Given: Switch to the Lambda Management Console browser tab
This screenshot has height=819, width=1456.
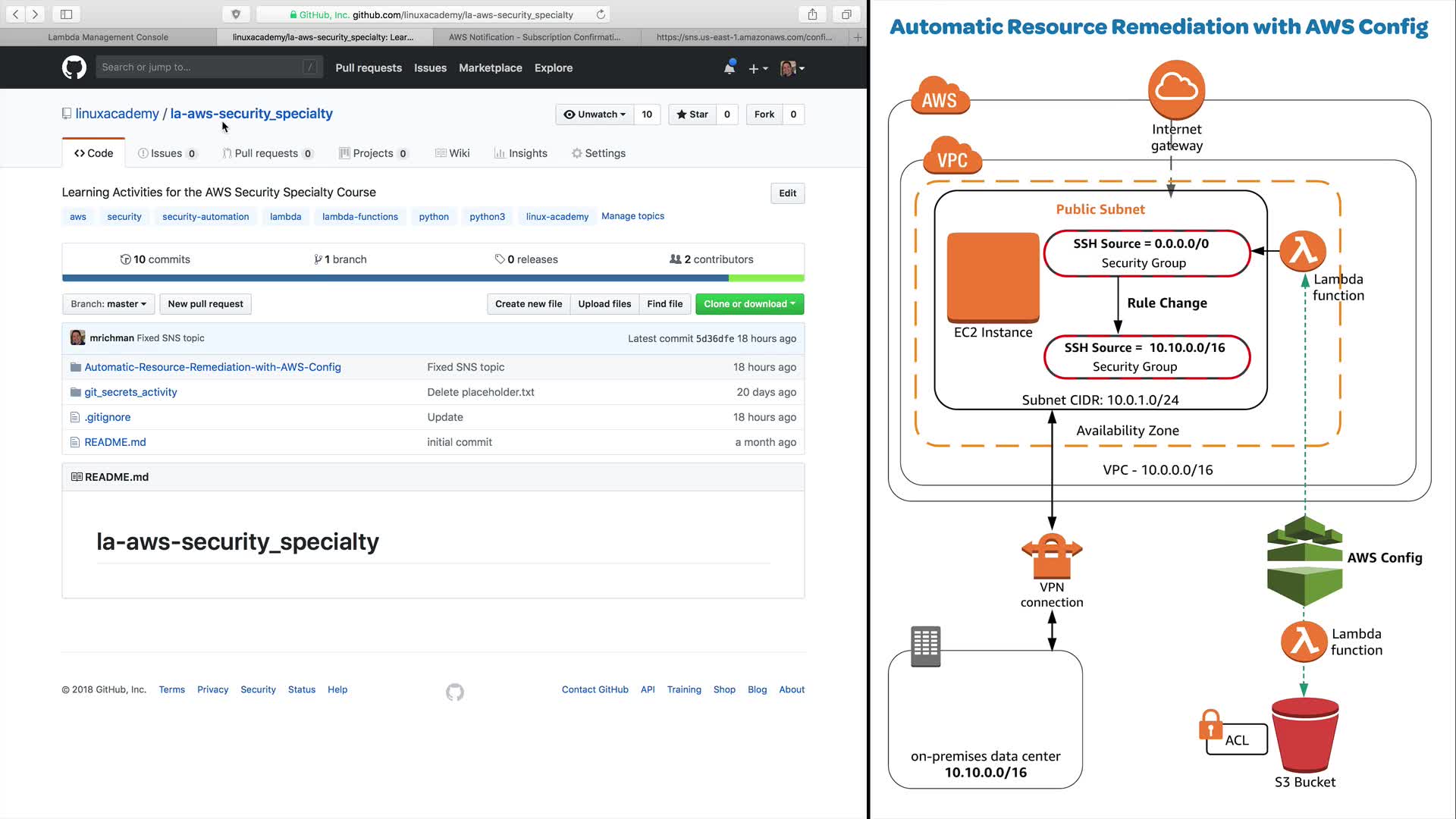Looking at the screenshot, I should point(108,37).
